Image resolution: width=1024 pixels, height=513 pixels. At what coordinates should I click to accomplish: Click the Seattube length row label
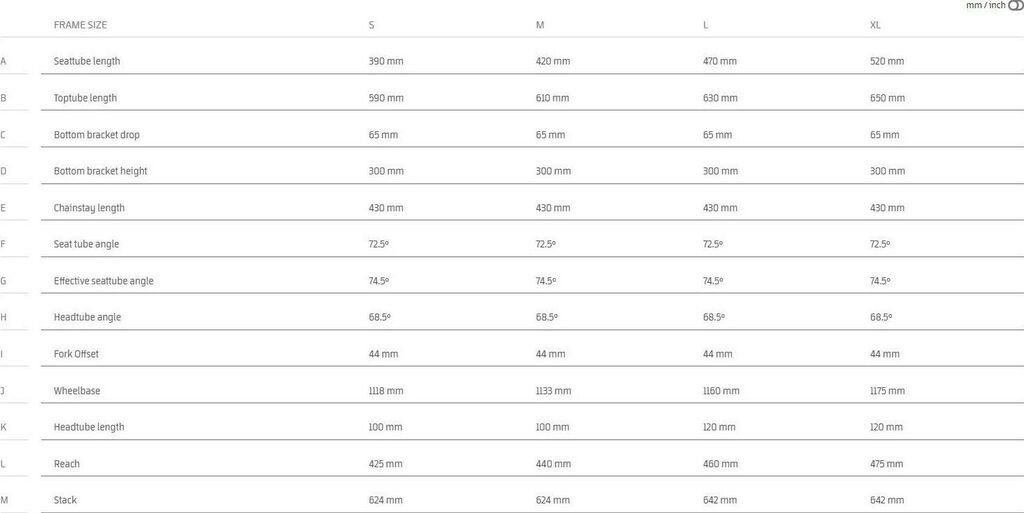(87, 61)
